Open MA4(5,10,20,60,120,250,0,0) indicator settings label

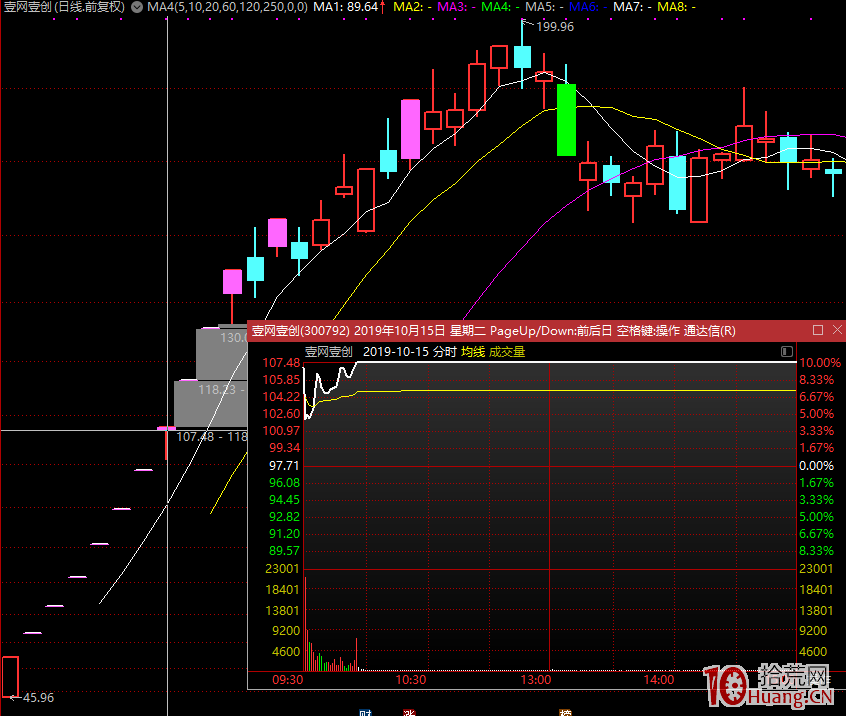(227, 7)
